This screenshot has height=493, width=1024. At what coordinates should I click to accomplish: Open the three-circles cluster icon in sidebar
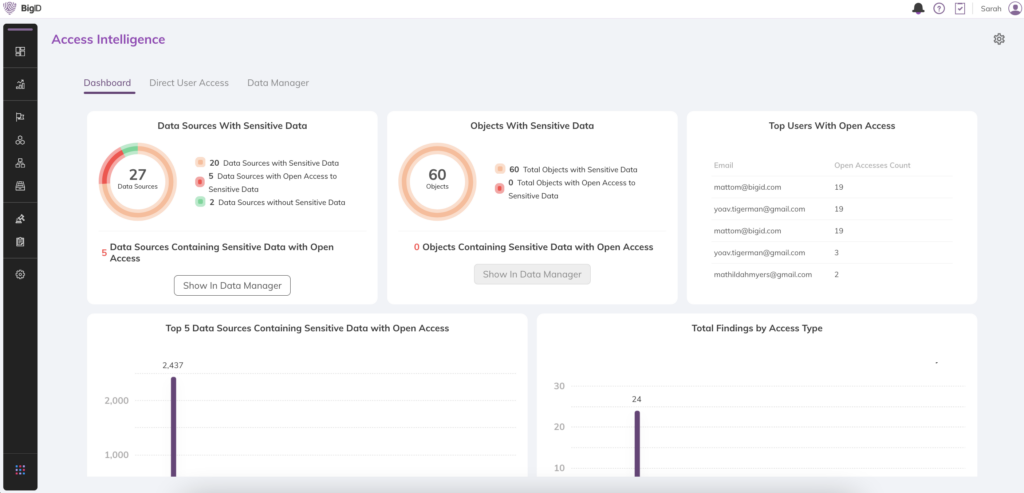20,140
